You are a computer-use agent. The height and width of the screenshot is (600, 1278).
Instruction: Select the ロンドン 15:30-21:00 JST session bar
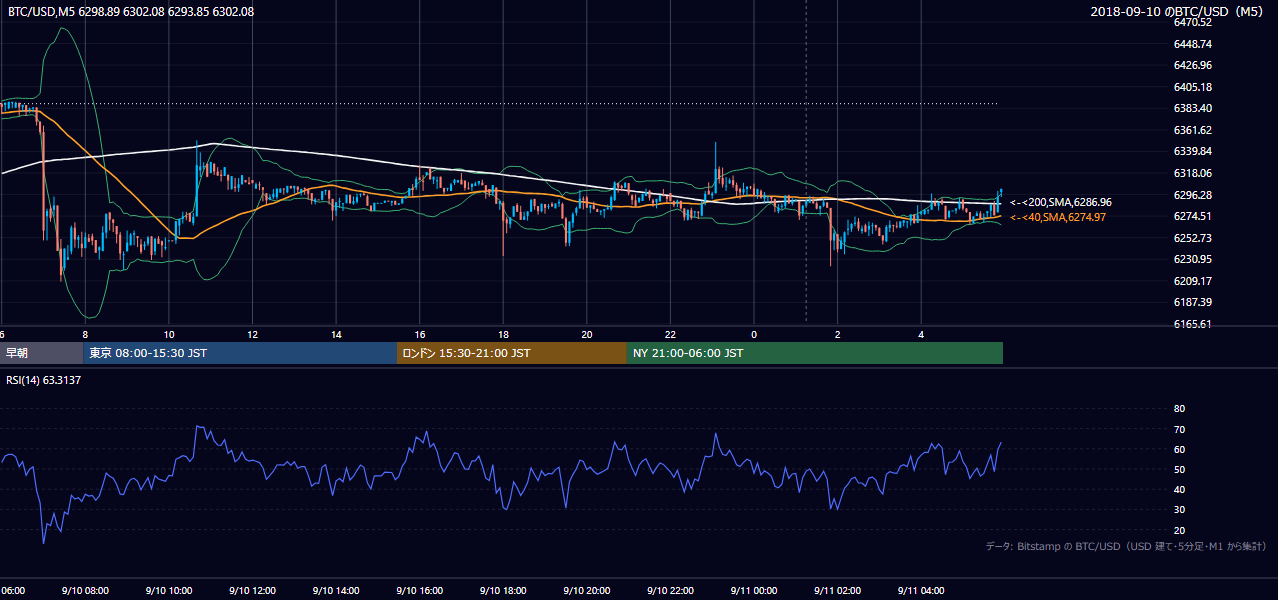point(512,352)
